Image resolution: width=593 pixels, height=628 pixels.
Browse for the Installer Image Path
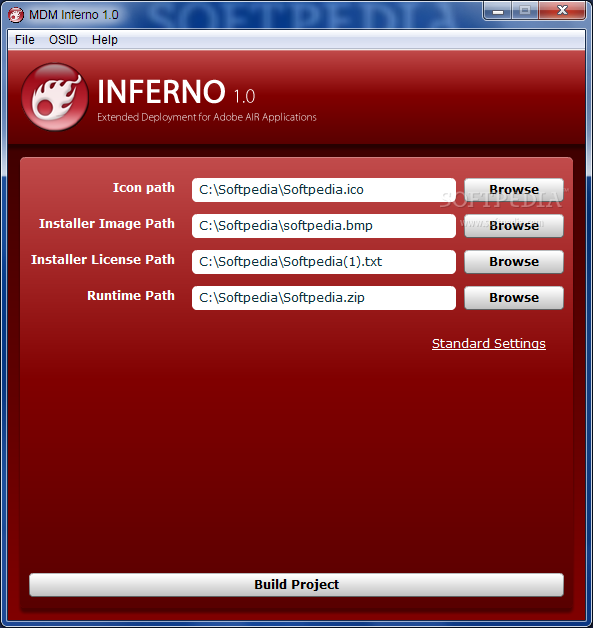[x=514, y=225]
